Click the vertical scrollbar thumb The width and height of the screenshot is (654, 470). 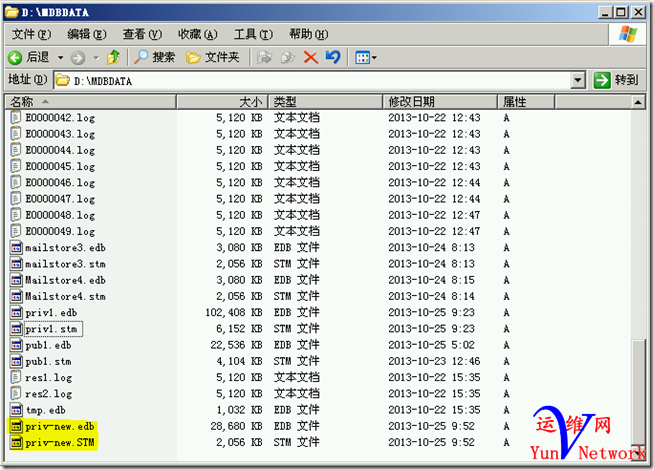pos(638,392)
